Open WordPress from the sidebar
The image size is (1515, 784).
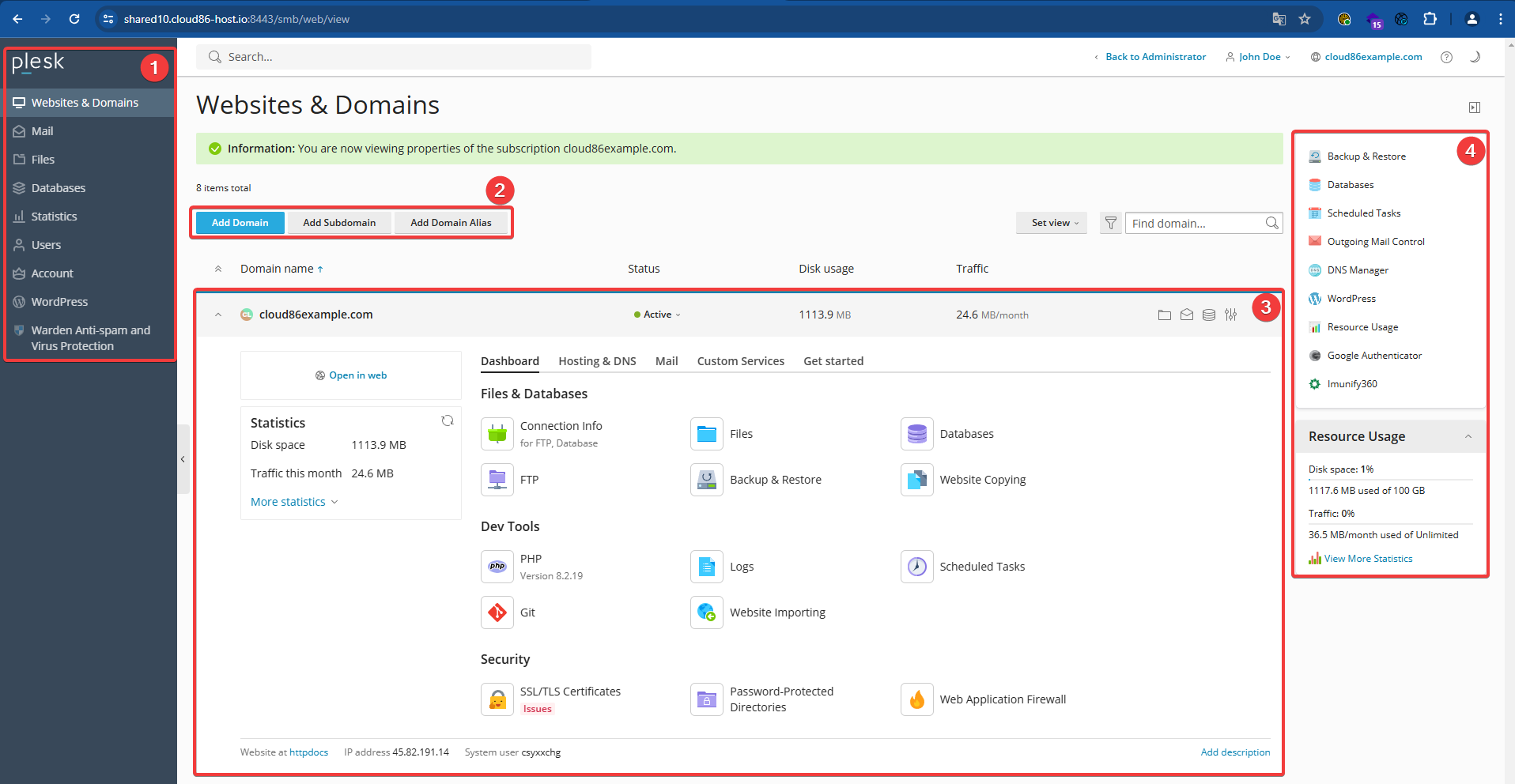click(x=59, y=301)
